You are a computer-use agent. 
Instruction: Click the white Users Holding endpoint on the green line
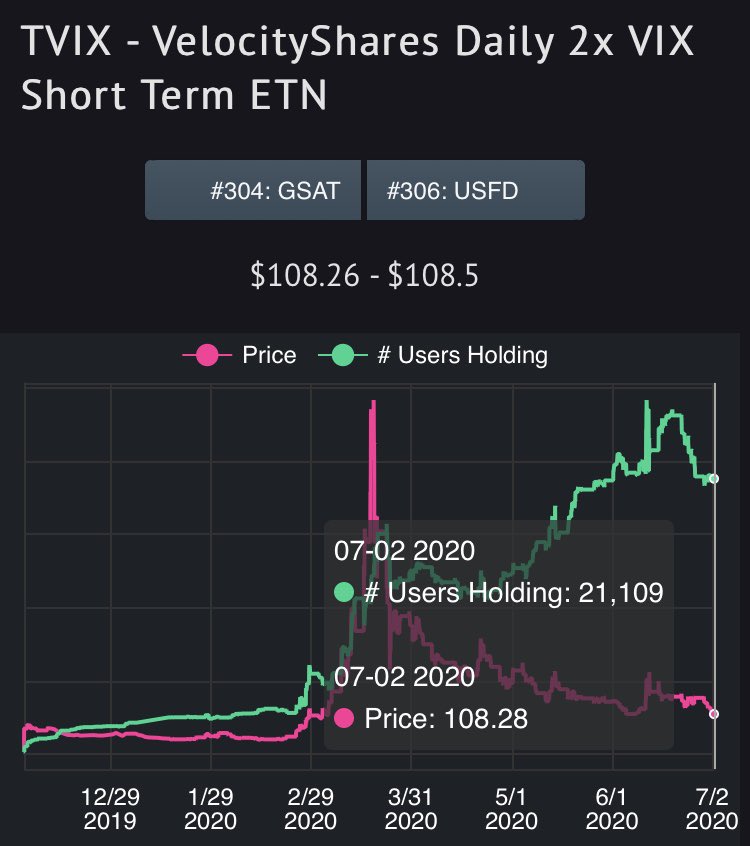(714, 479)
